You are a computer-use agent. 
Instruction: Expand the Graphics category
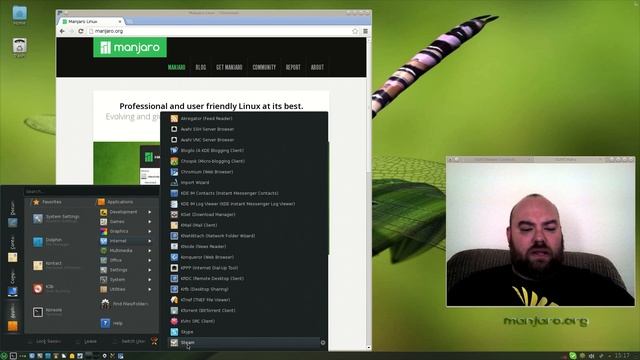[126, 231]
